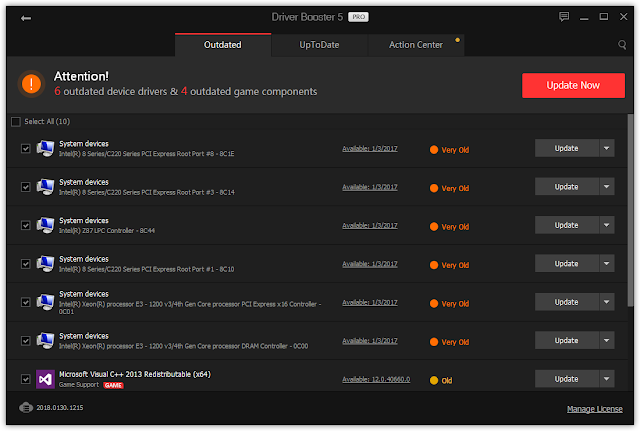The image size is (640, 431).
Task: Click device icon for Root Port #1 - 8C10
Action: pos(45,264)
